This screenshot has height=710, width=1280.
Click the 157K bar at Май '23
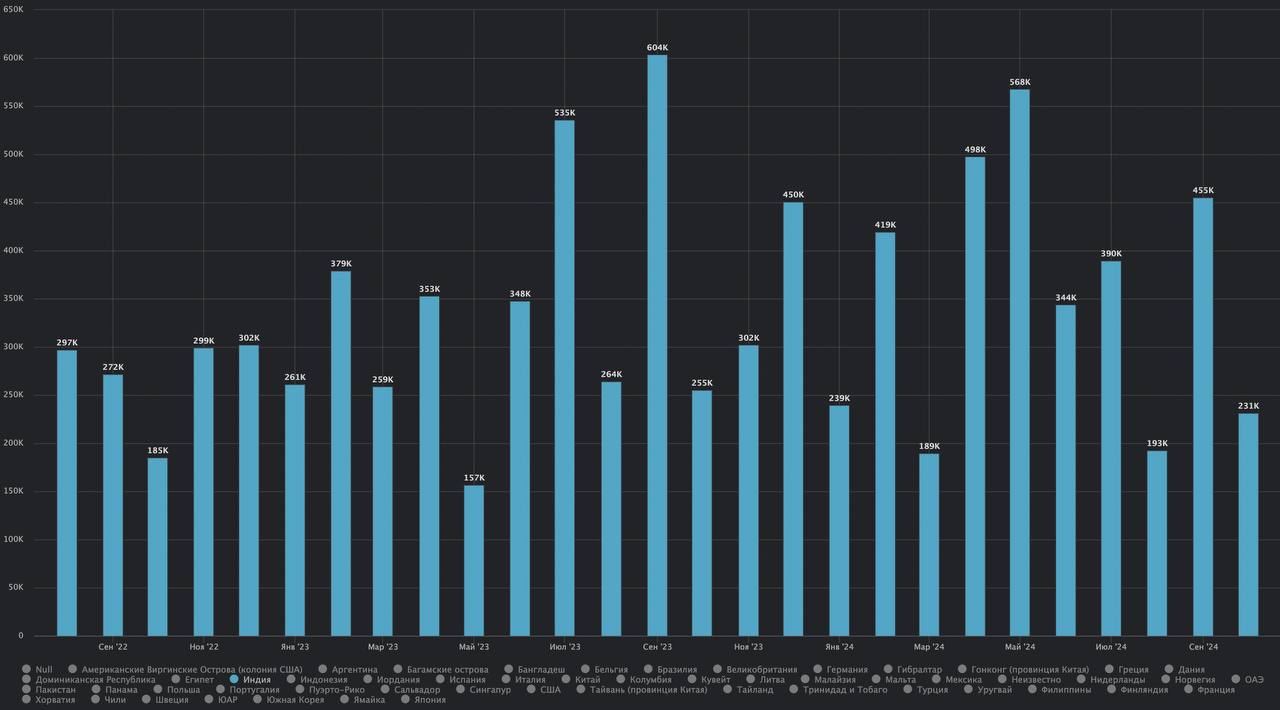[474, 560]
